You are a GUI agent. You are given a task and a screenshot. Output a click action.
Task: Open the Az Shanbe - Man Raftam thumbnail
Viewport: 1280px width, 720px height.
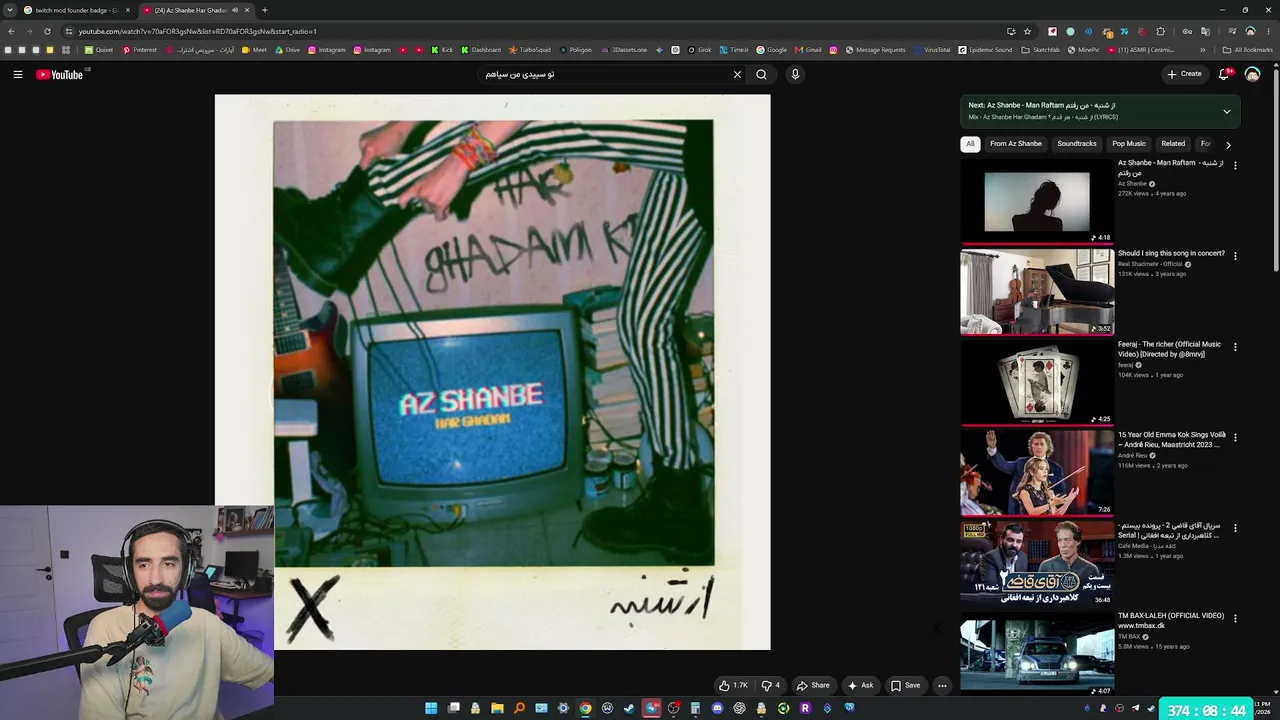pyautogui.click(x=1037, y=201)
